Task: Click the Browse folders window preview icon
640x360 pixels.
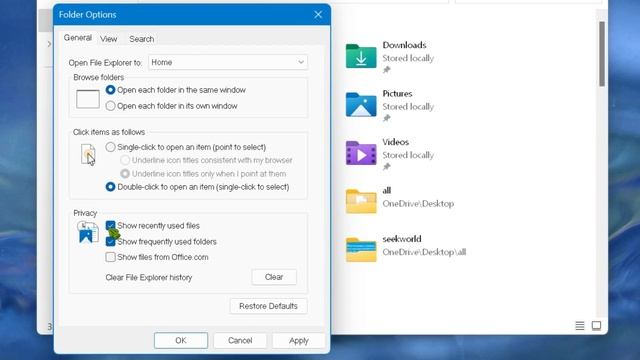Action: point(88,99)
